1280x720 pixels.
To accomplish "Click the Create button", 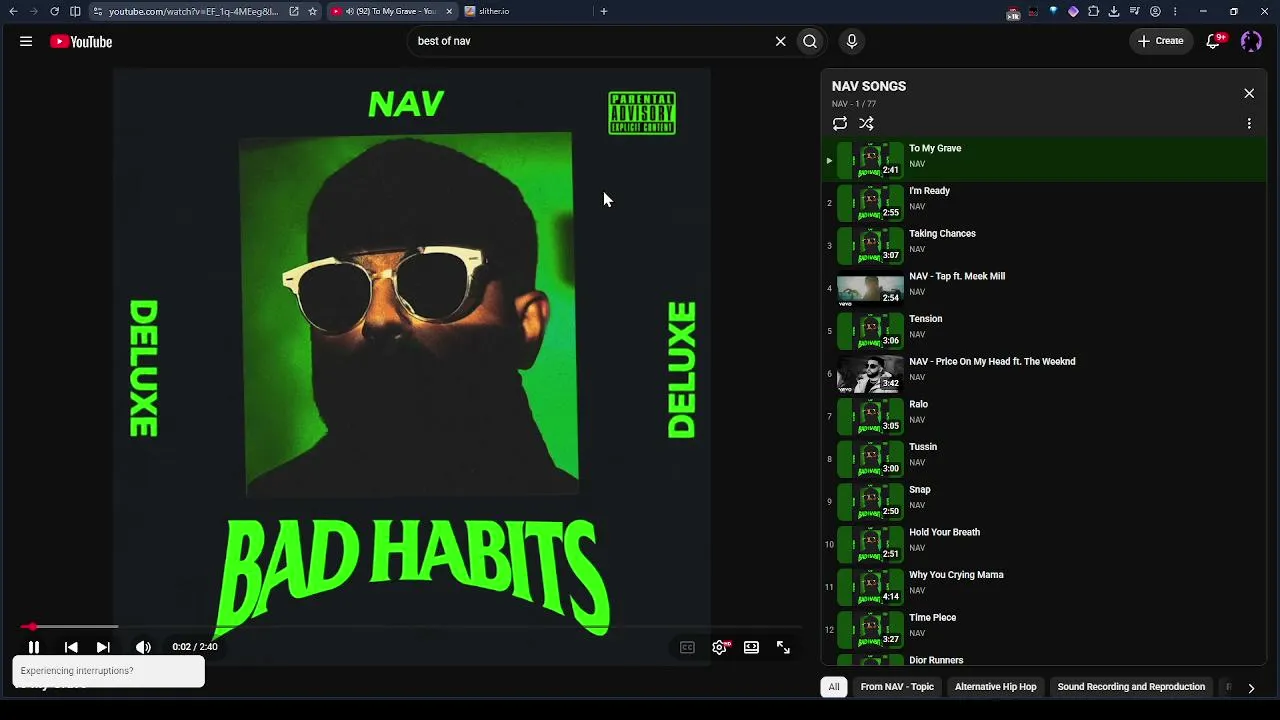I will tap(1161, 41).
